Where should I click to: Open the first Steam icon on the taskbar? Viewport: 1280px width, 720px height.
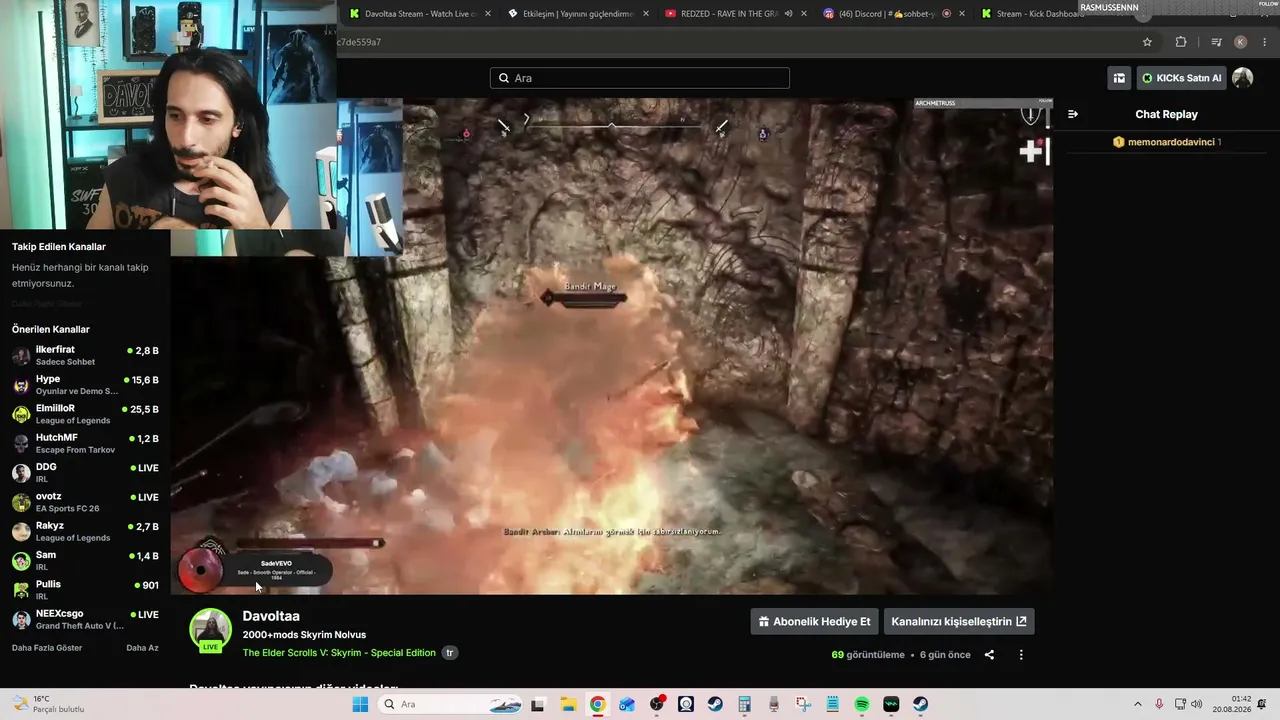pyautogui.click(x=715, y=704)
